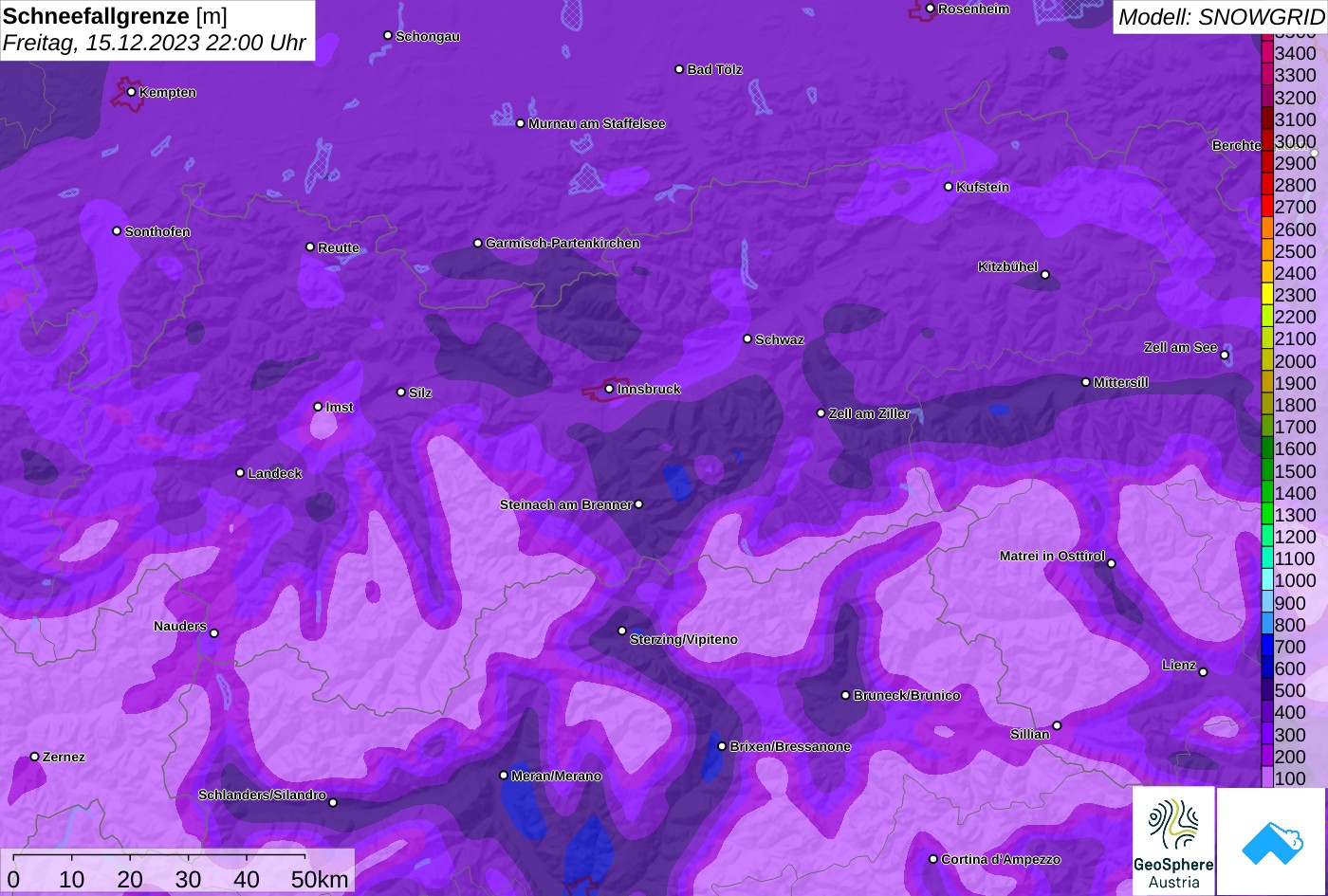Screen dimensions: 1328x896
Task: Click the 'Berchte' label at map edge
Action: tap(1237, 145)
